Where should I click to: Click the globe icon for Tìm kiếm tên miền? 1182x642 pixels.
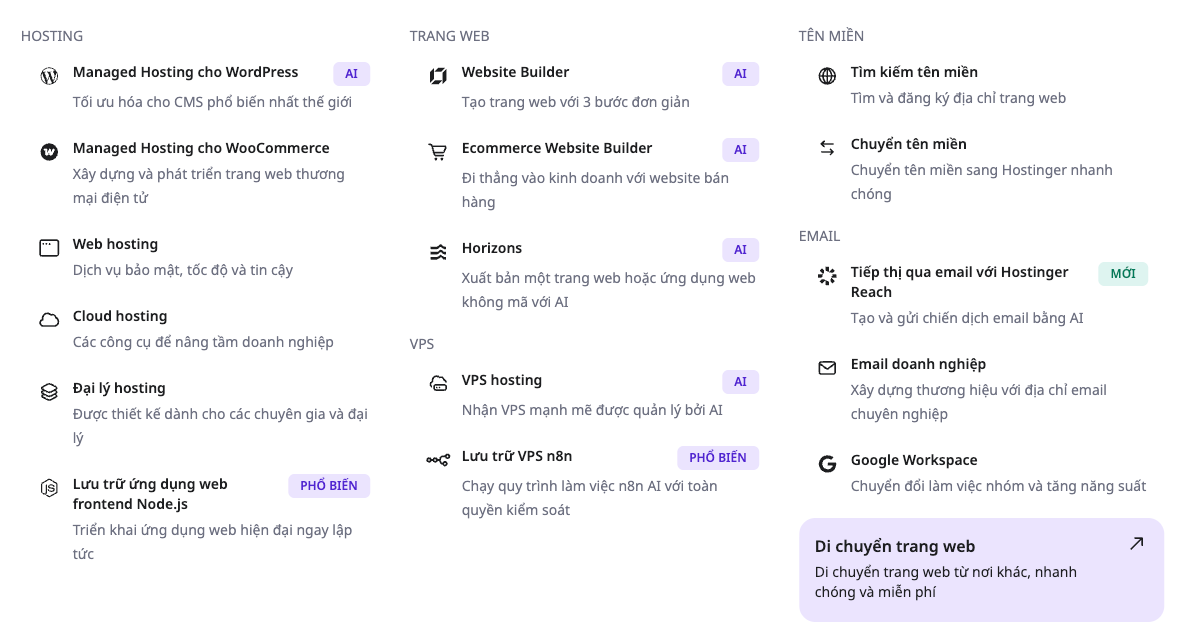[x=827, y=73]
